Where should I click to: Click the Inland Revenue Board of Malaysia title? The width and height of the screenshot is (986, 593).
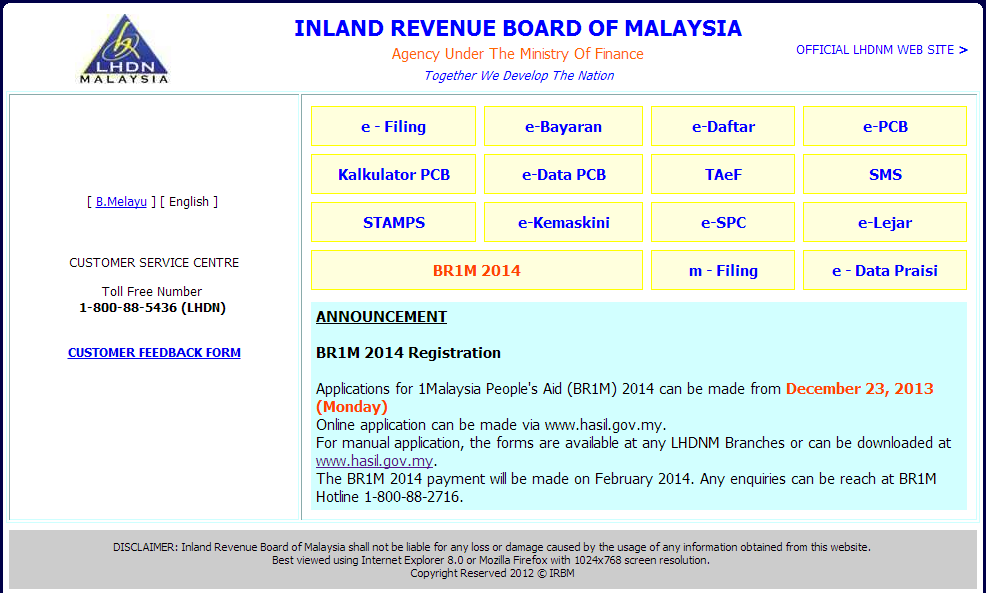(518, 28)
